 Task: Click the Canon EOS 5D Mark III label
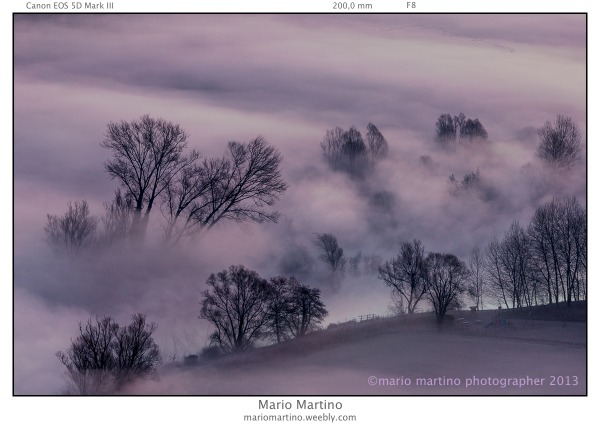point(69,6)
